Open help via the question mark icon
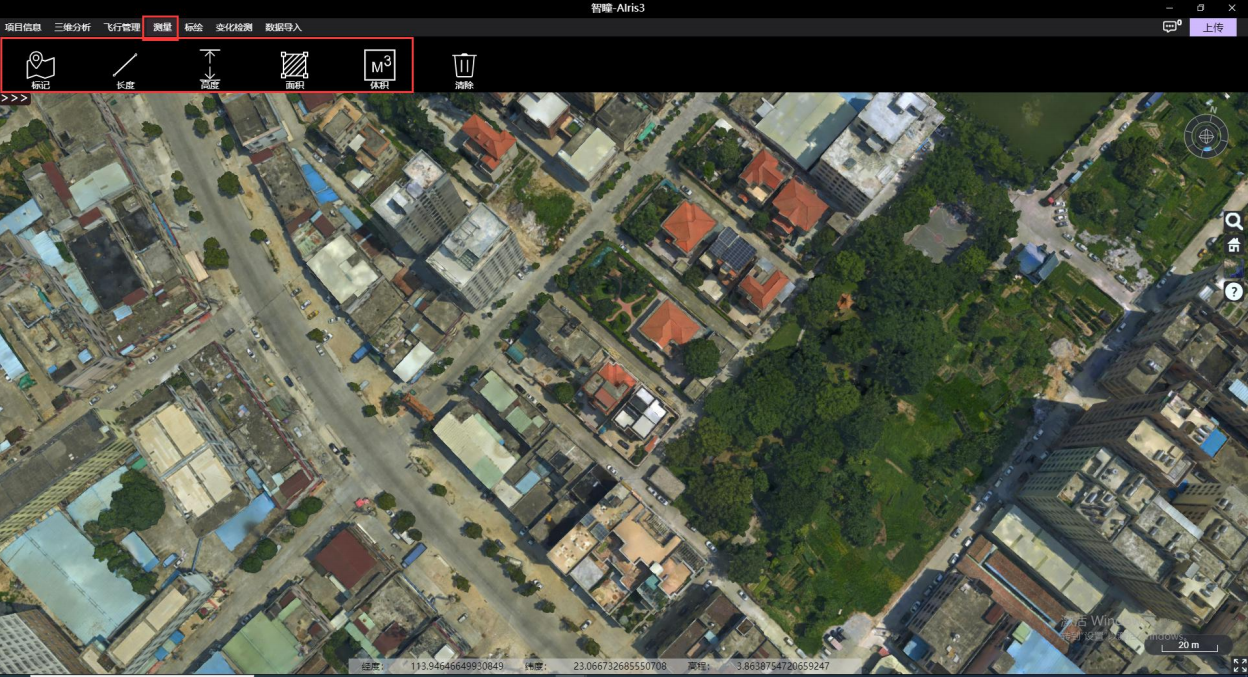The image size is (1248, 677). point(1234,291)
